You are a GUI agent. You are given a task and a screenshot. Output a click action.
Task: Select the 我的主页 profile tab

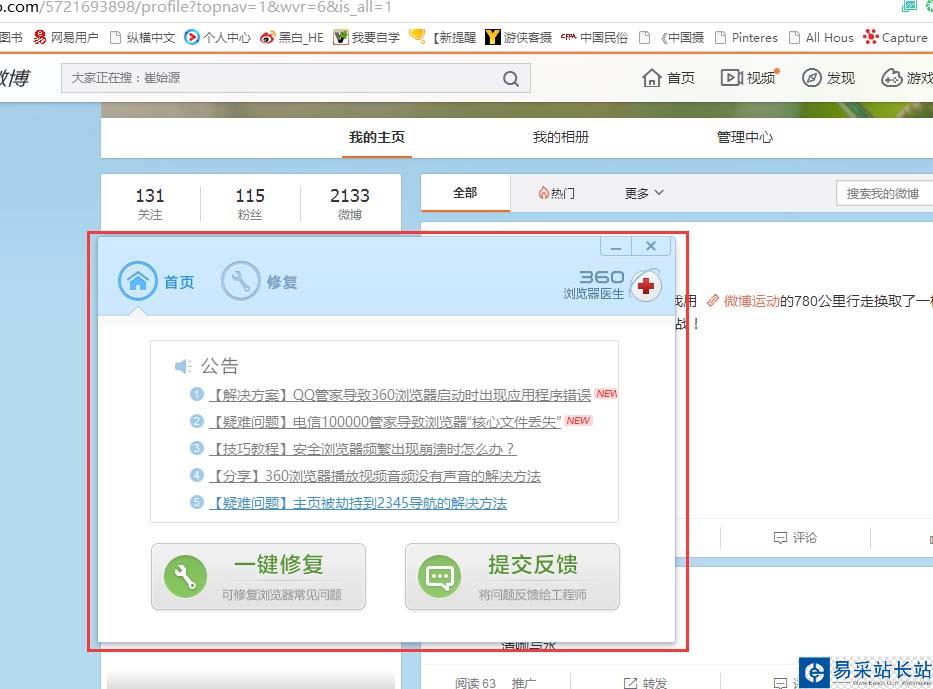click(377, 137)
